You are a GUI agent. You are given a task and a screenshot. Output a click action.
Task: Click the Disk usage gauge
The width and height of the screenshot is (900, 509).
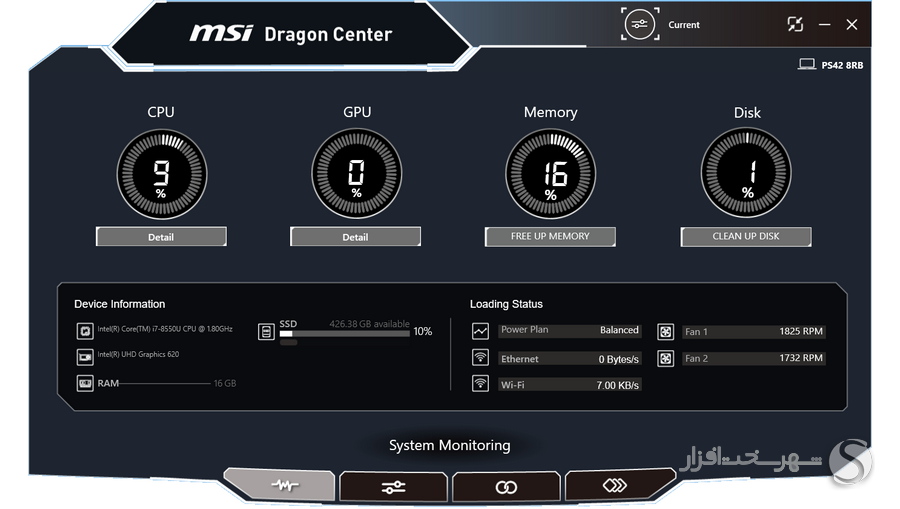(x=746, y=173)
